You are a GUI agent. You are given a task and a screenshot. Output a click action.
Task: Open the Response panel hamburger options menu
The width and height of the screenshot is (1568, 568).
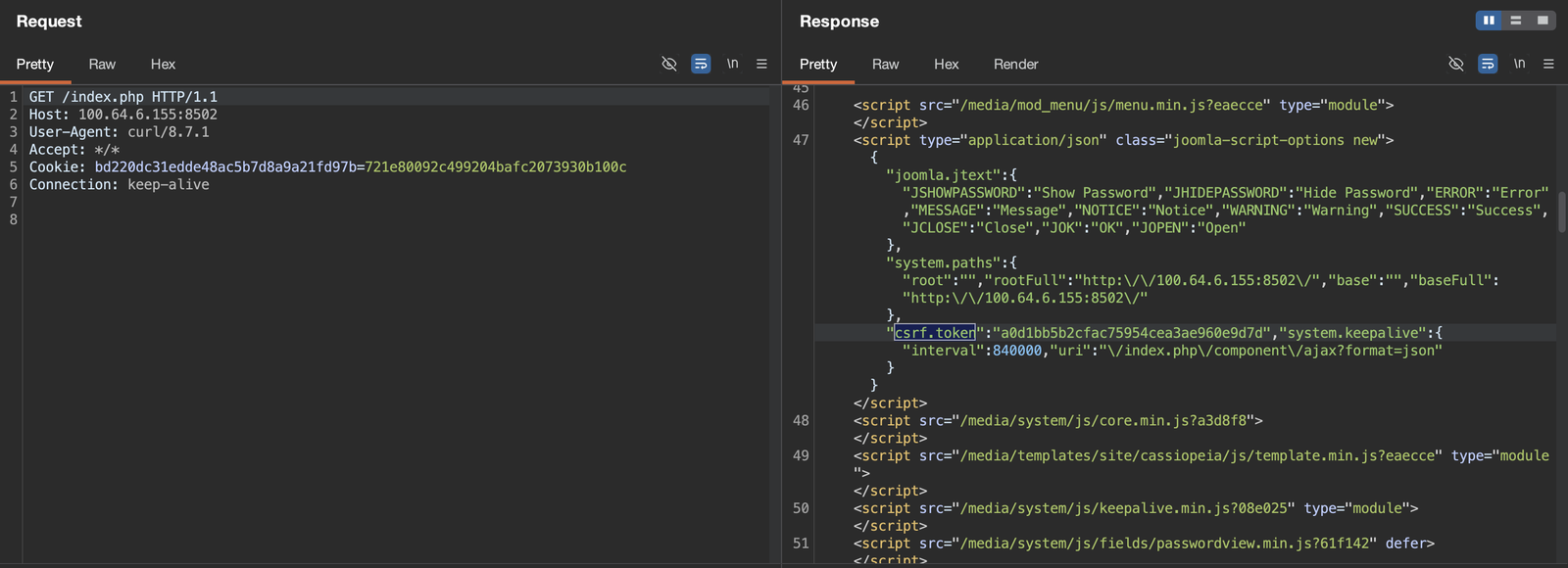click(x=1548, y=64)
